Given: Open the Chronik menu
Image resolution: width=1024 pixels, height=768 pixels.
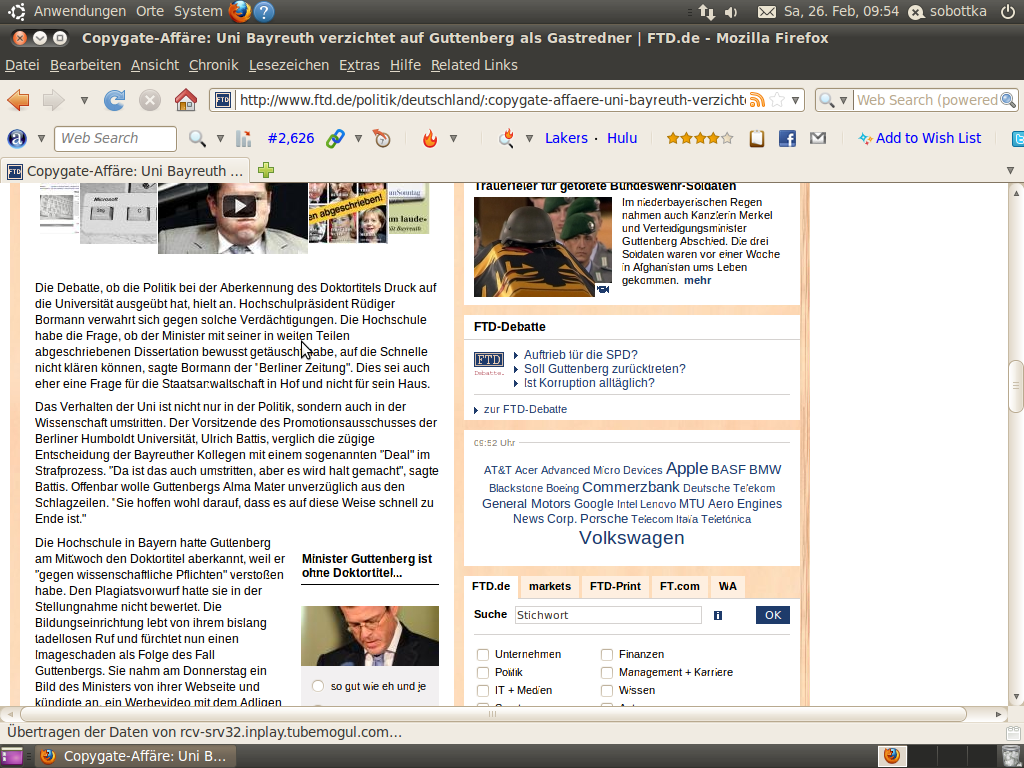Looking at the screenshot, I should click(214, 65).
